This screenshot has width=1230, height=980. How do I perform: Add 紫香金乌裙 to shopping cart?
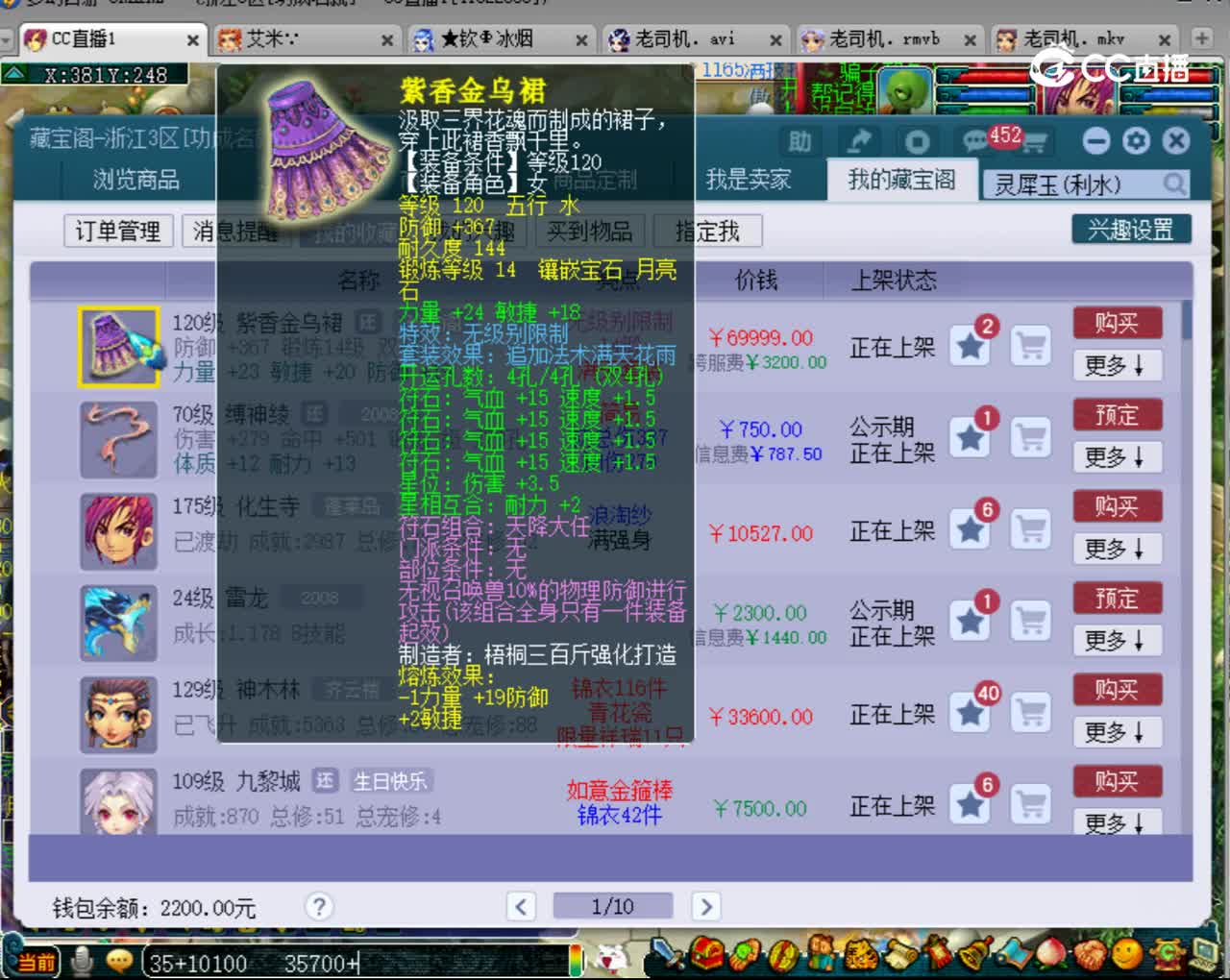1031,345
